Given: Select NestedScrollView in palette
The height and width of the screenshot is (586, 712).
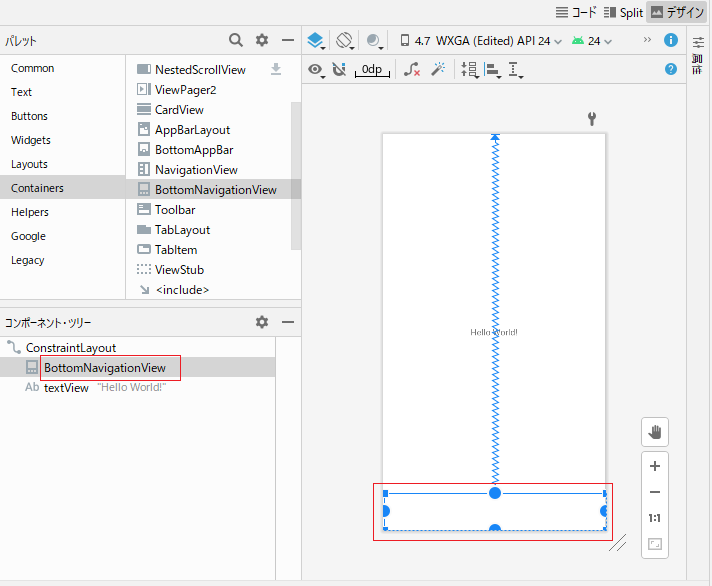Looking at the screenshot, I should [x=200, y=69].
